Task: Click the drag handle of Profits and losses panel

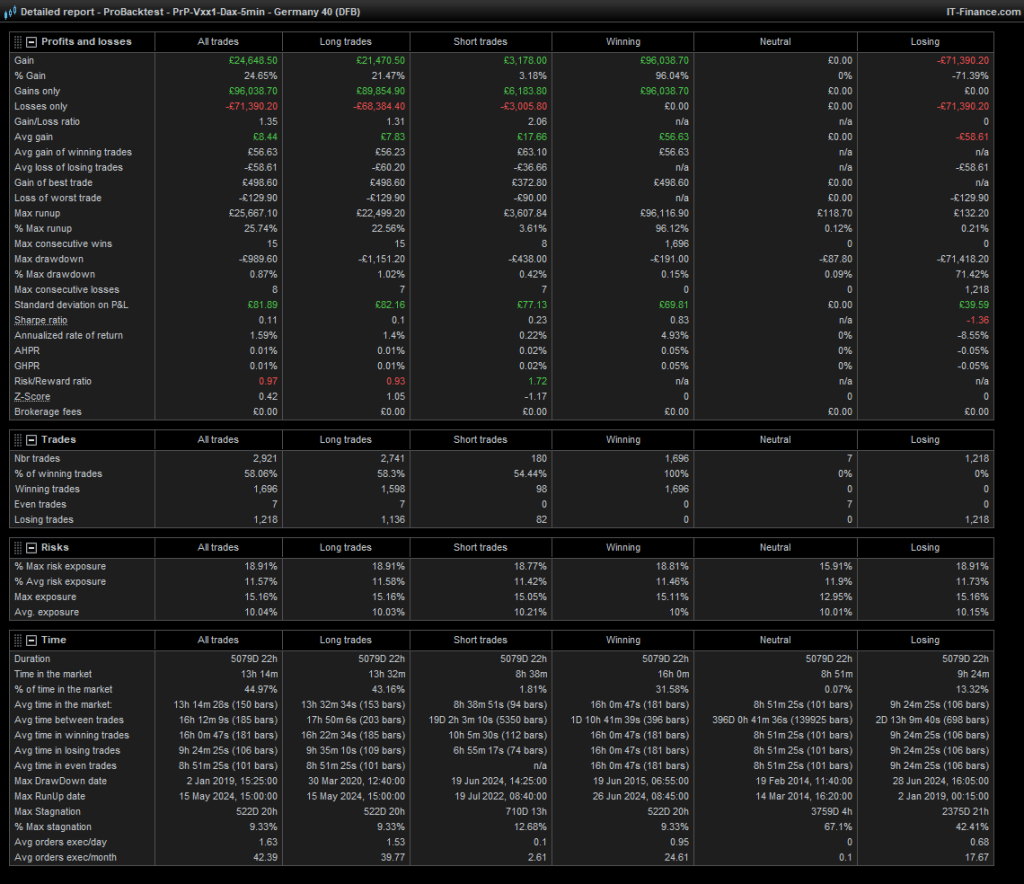Action: click(x=18, y=41)
